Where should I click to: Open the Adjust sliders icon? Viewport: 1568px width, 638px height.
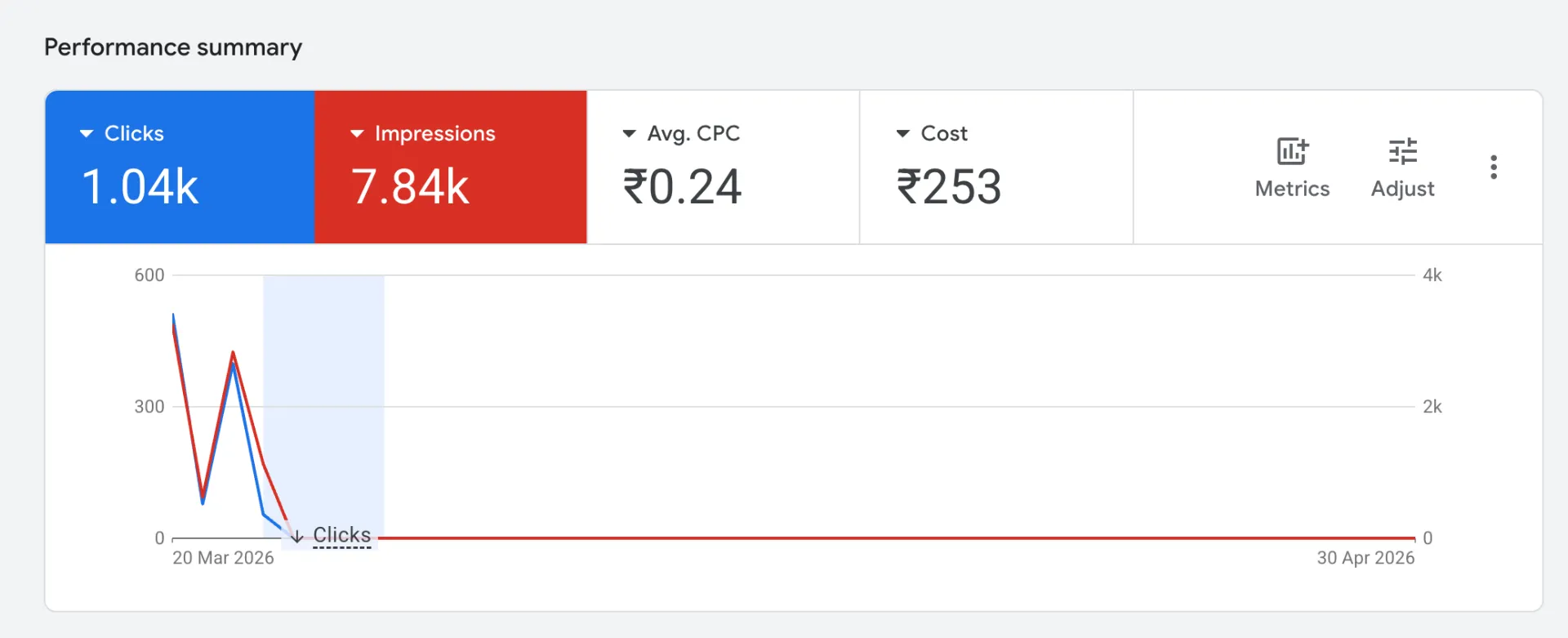click(x=1402, y=152)
